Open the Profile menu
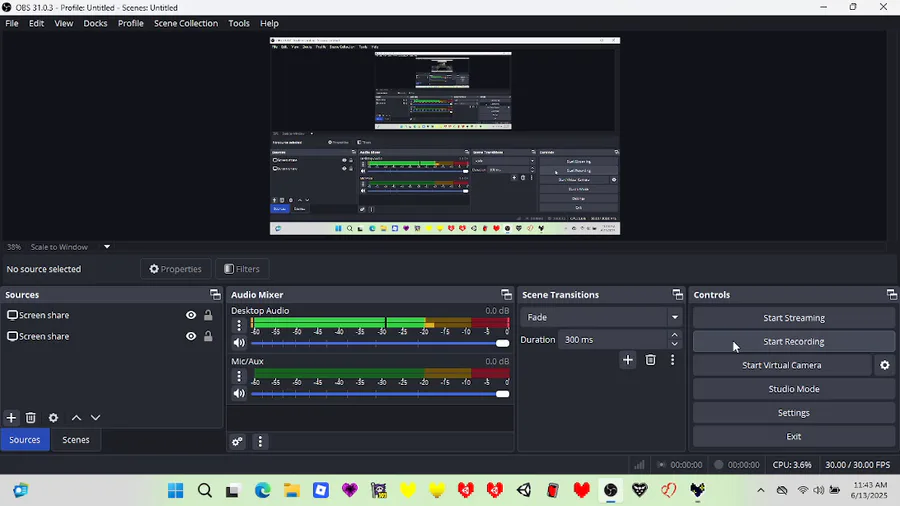This screenshot has height=506, width=900. tap(131, 24)
